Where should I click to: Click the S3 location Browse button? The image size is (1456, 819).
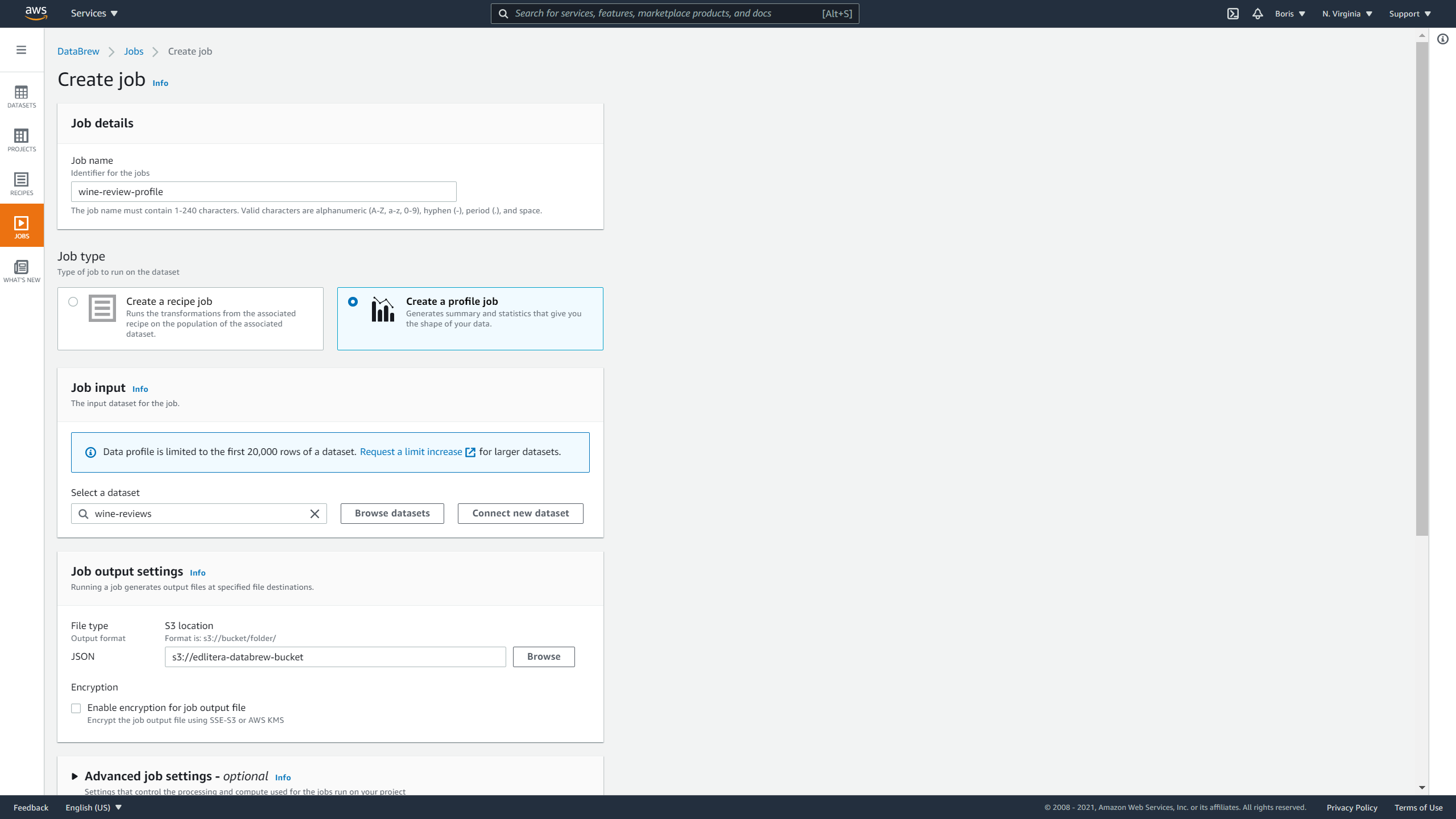pyautogui.click(x=544, y=656)
